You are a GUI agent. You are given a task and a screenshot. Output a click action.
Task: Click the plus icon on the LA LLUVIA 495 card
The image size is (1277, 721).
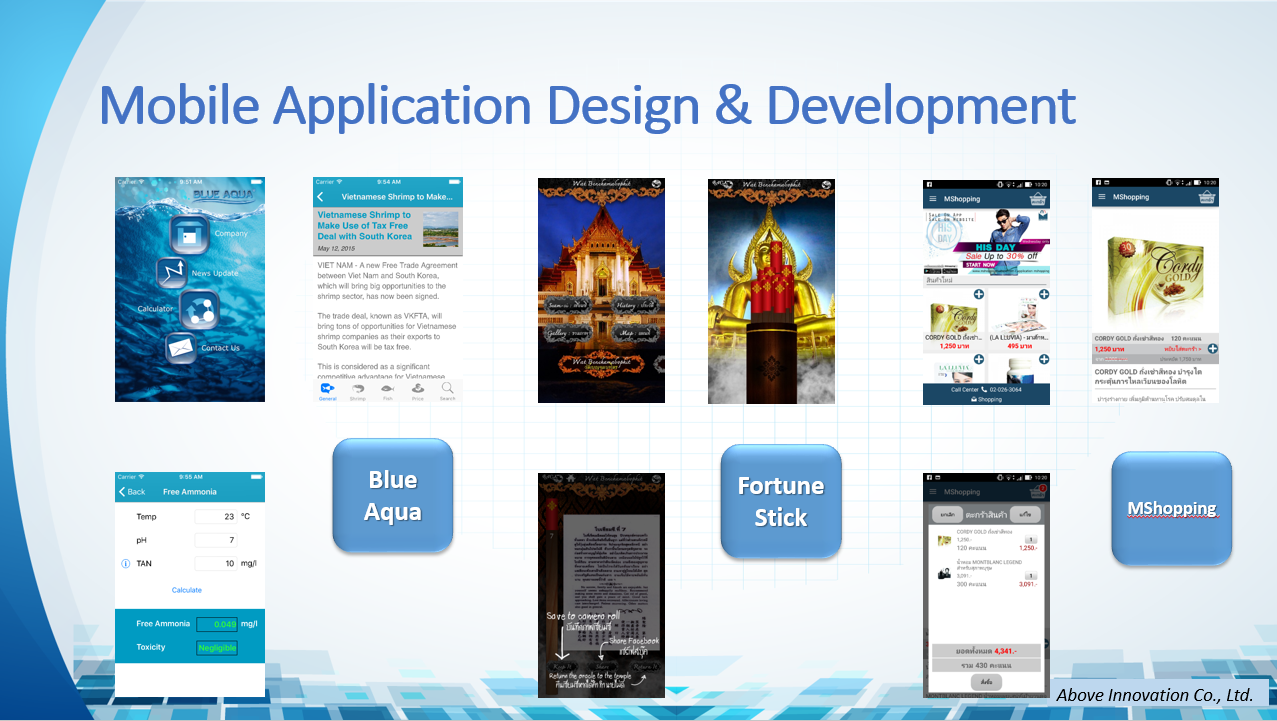point(1043,295)
